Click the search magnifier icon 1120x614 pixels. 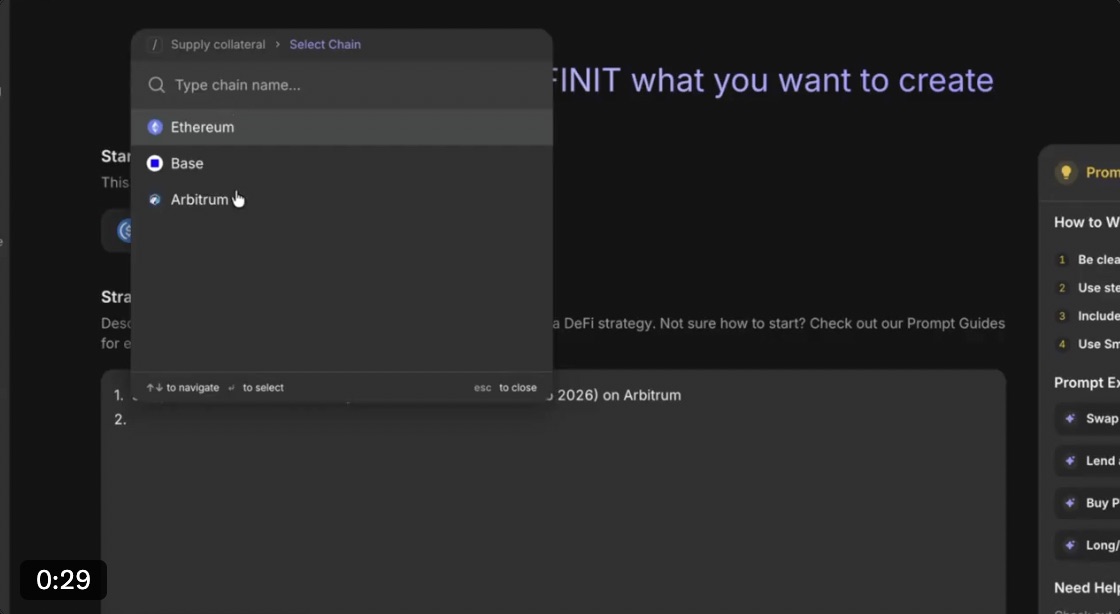[x=156, y=86]
